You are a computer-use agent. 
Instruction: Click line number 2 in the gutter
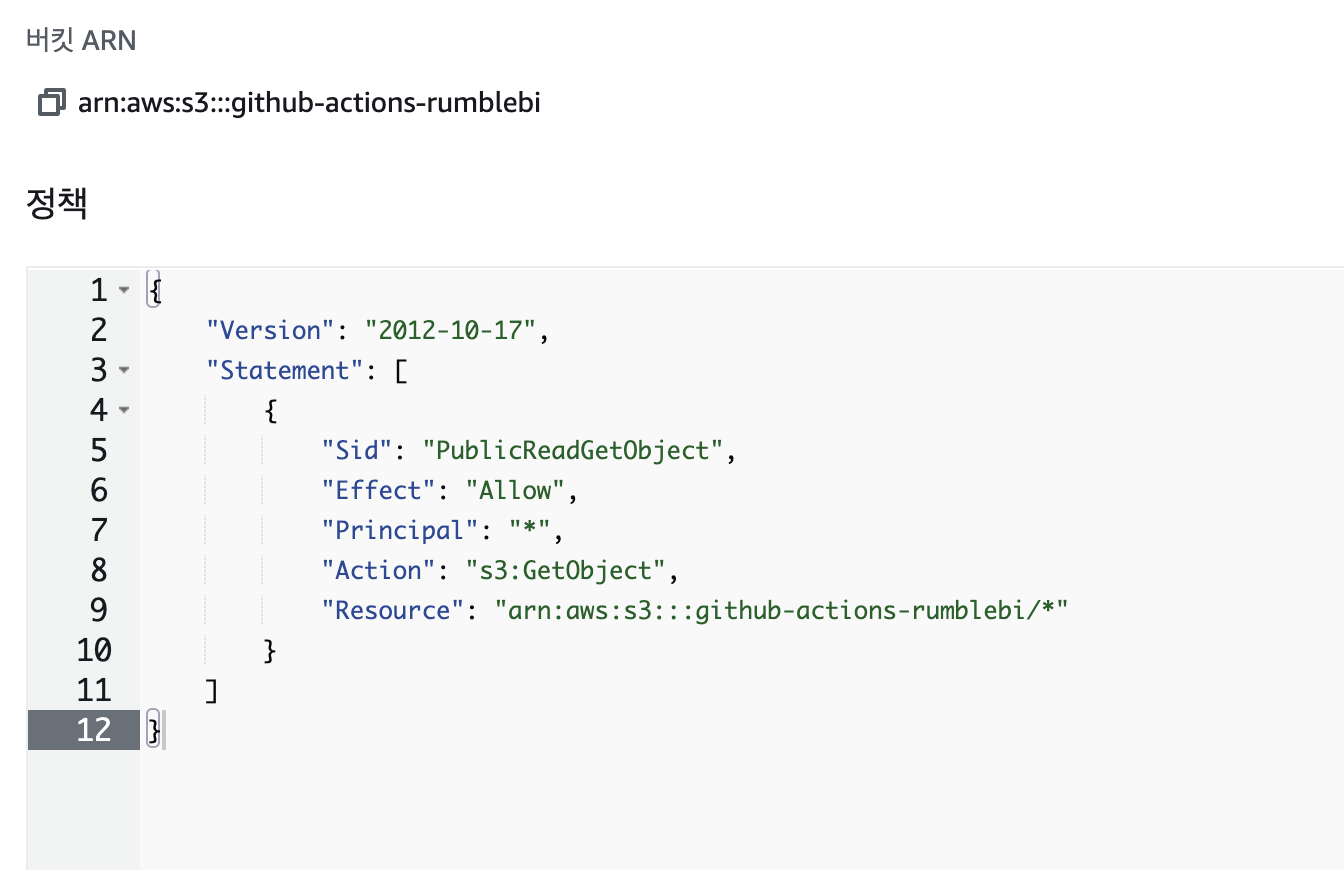pos(98,330)
